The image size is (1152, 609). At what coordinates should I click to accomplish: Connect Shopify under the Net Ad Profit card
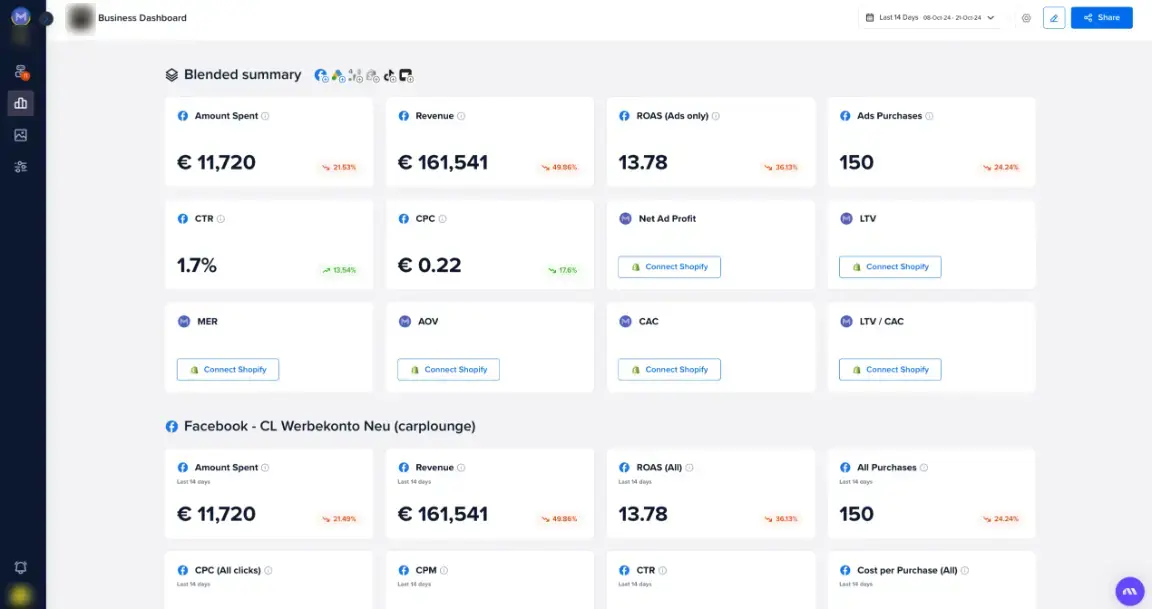668,267
